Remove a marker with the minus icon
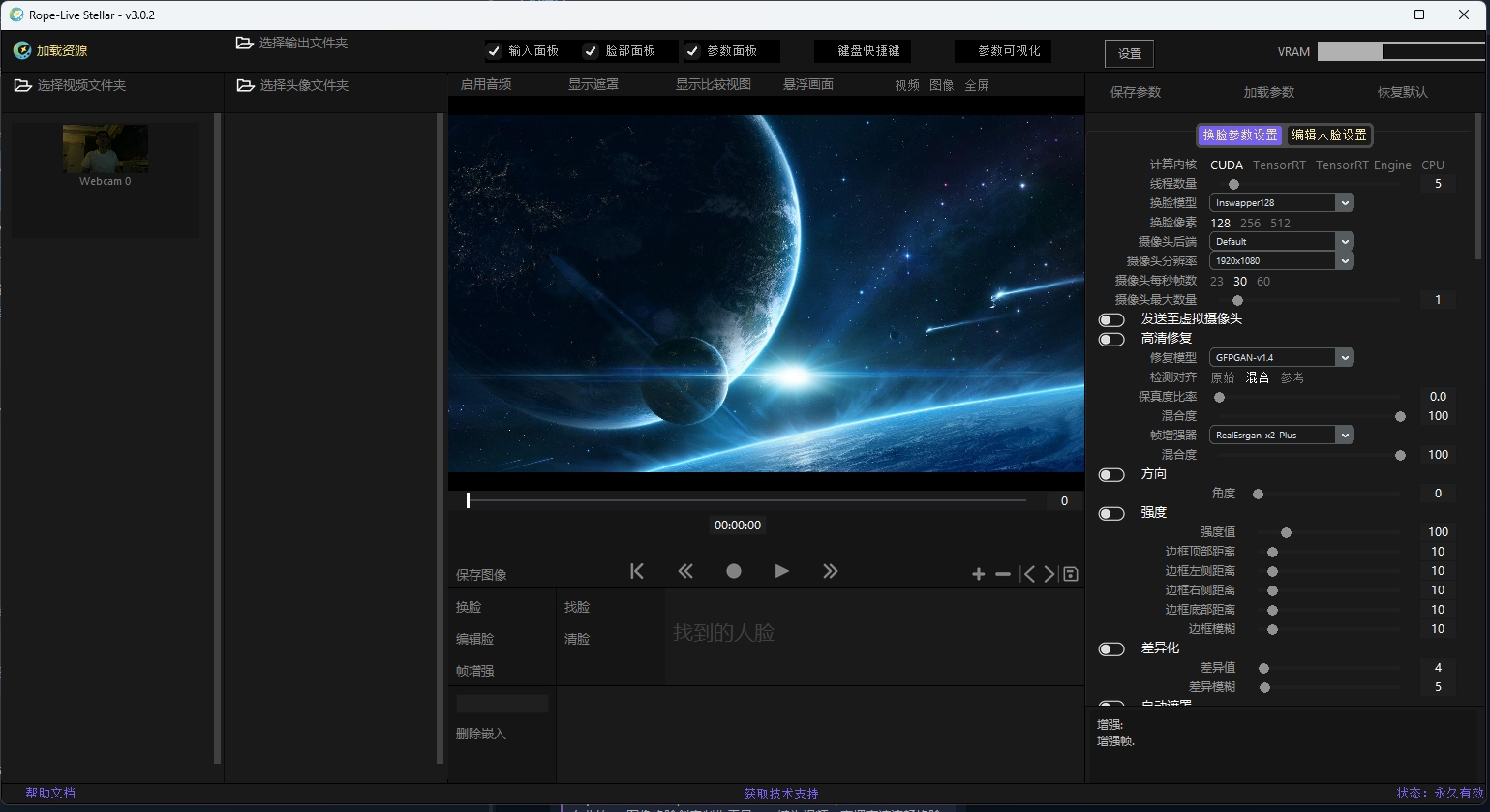Screen dimensions: 1490x812 point(1003,574)
